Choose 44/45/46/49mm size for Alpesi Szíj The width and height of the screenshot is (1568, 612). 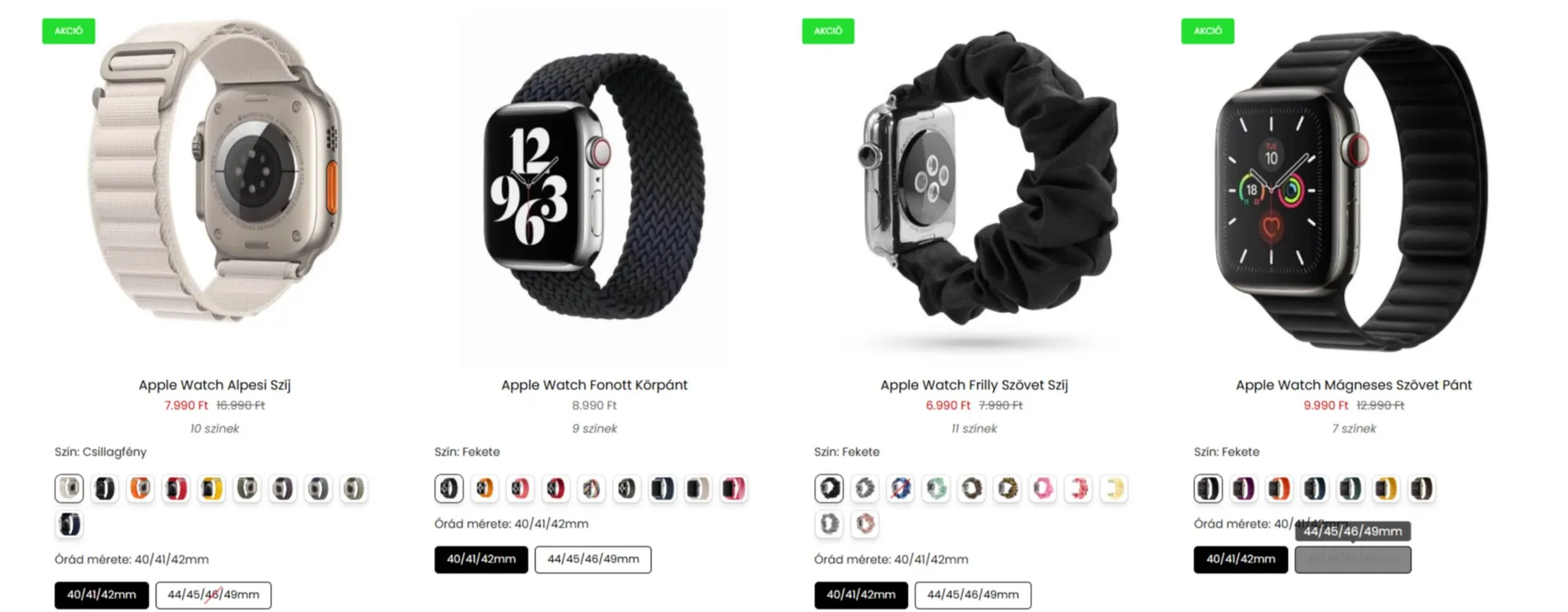(213, 595)
